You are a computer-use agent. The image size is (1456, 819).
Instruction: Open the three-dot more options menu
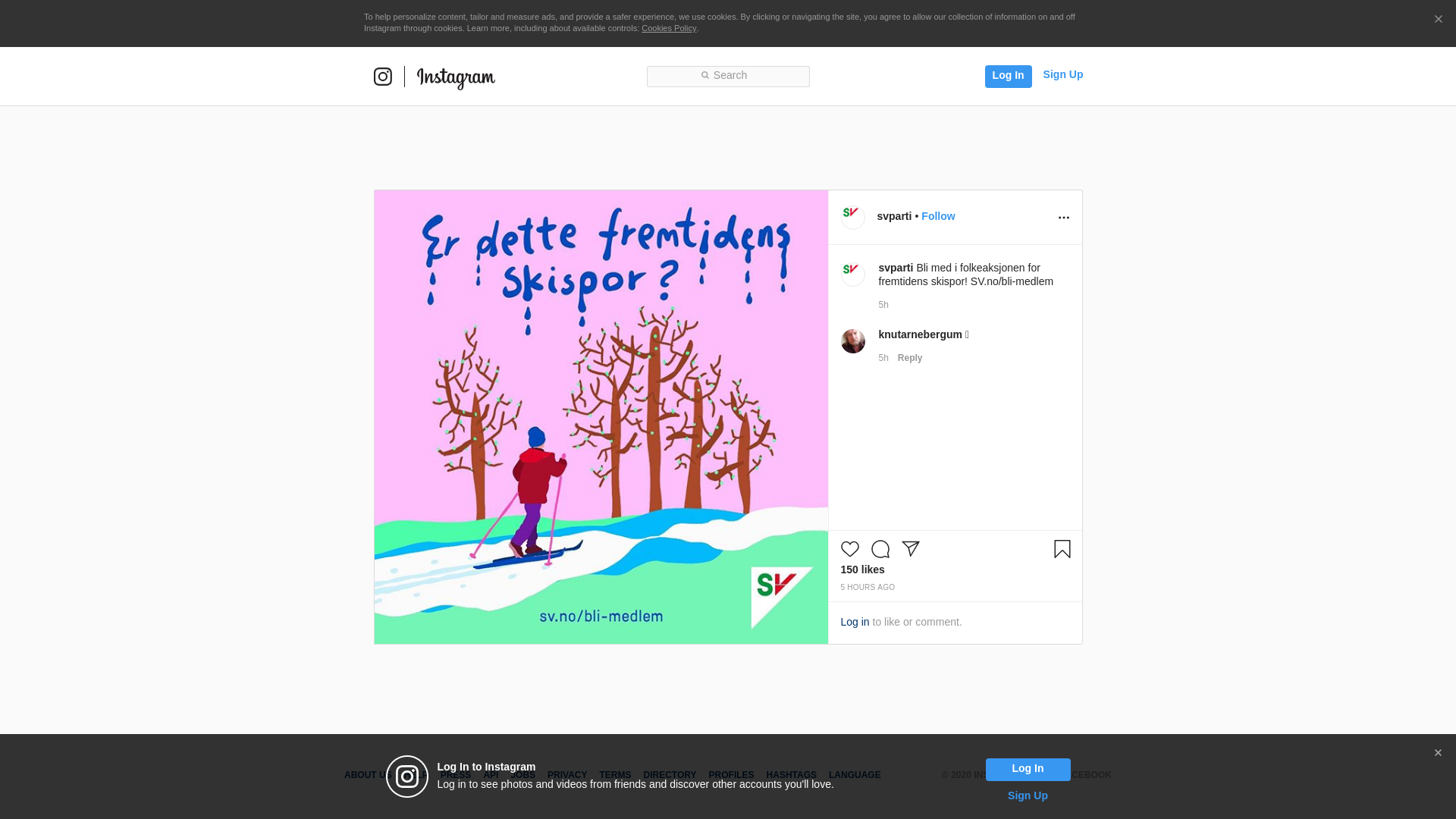pos(1064,218)
